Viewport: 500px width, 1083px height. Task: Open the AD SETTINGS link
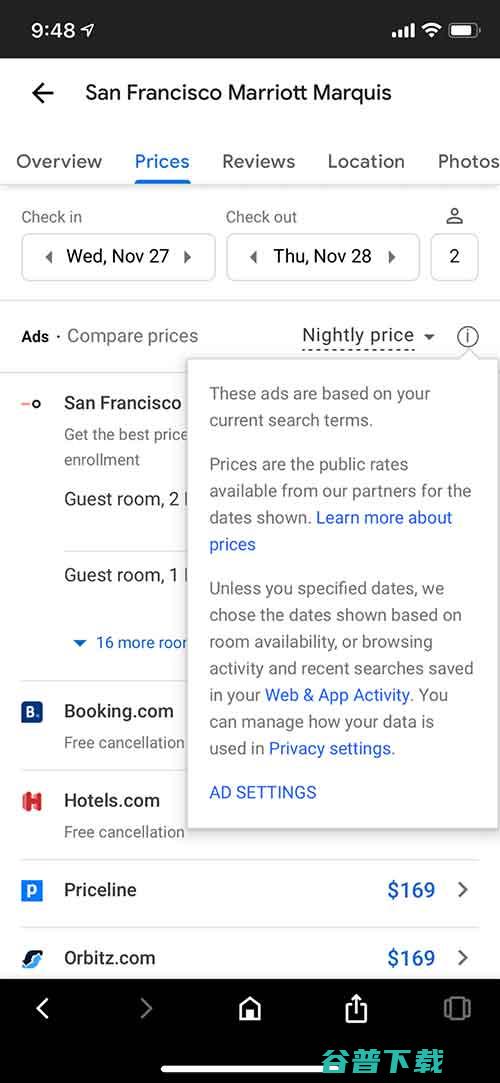262,792
